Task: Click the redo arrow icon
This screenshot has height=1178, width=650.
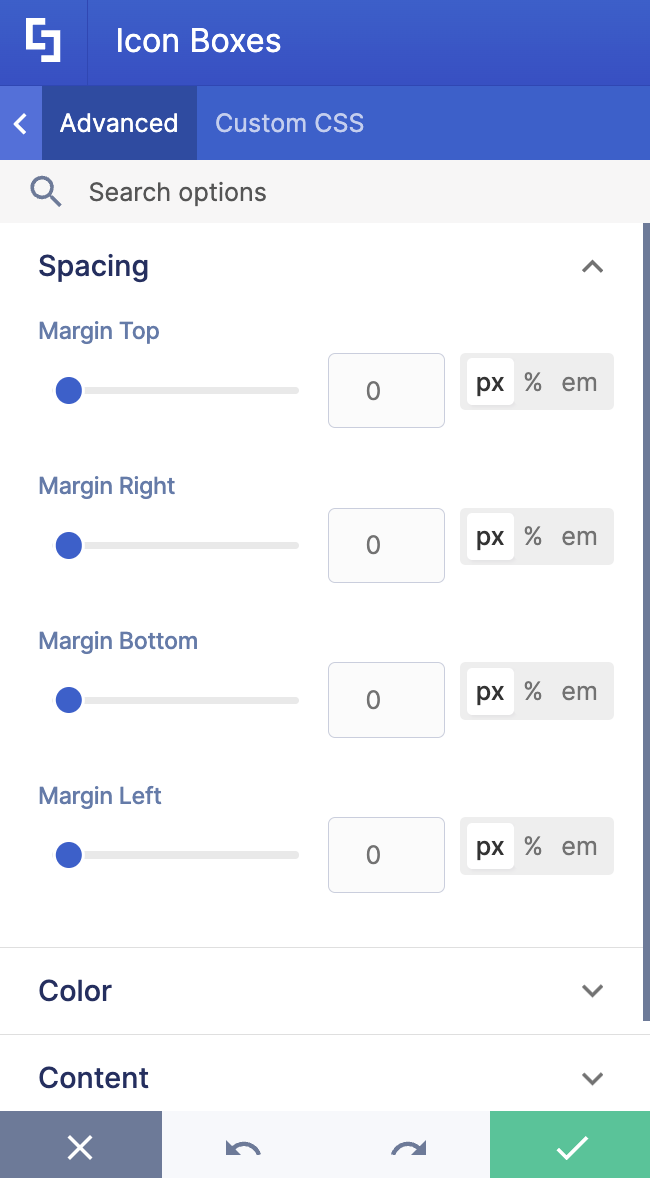Action: tap(409, 1147)
